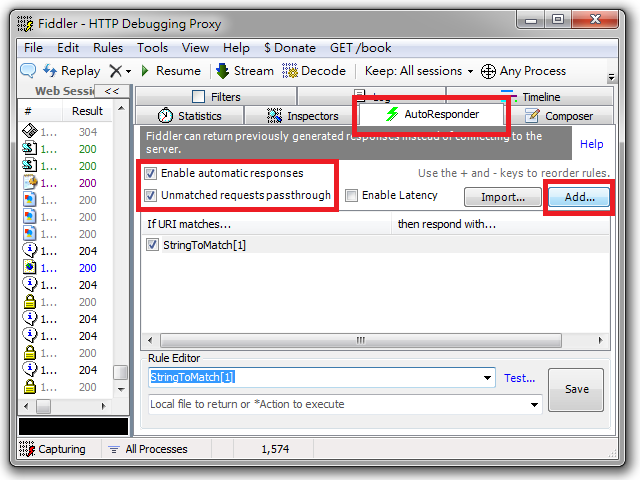The image size is (640, 480).
Task: Uncheck Unmatched requests passthrough
Action: [151, 196]
